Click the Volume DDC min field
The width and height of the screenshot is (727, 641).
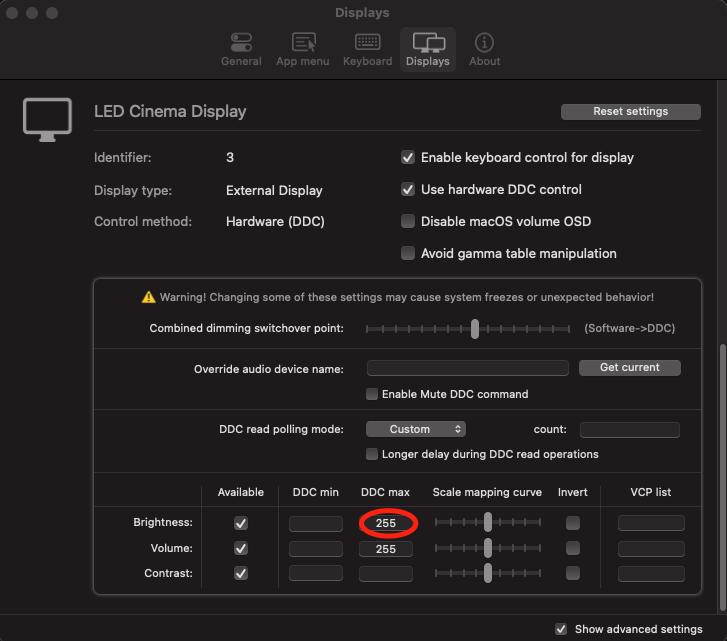click(x=316, y=549)
